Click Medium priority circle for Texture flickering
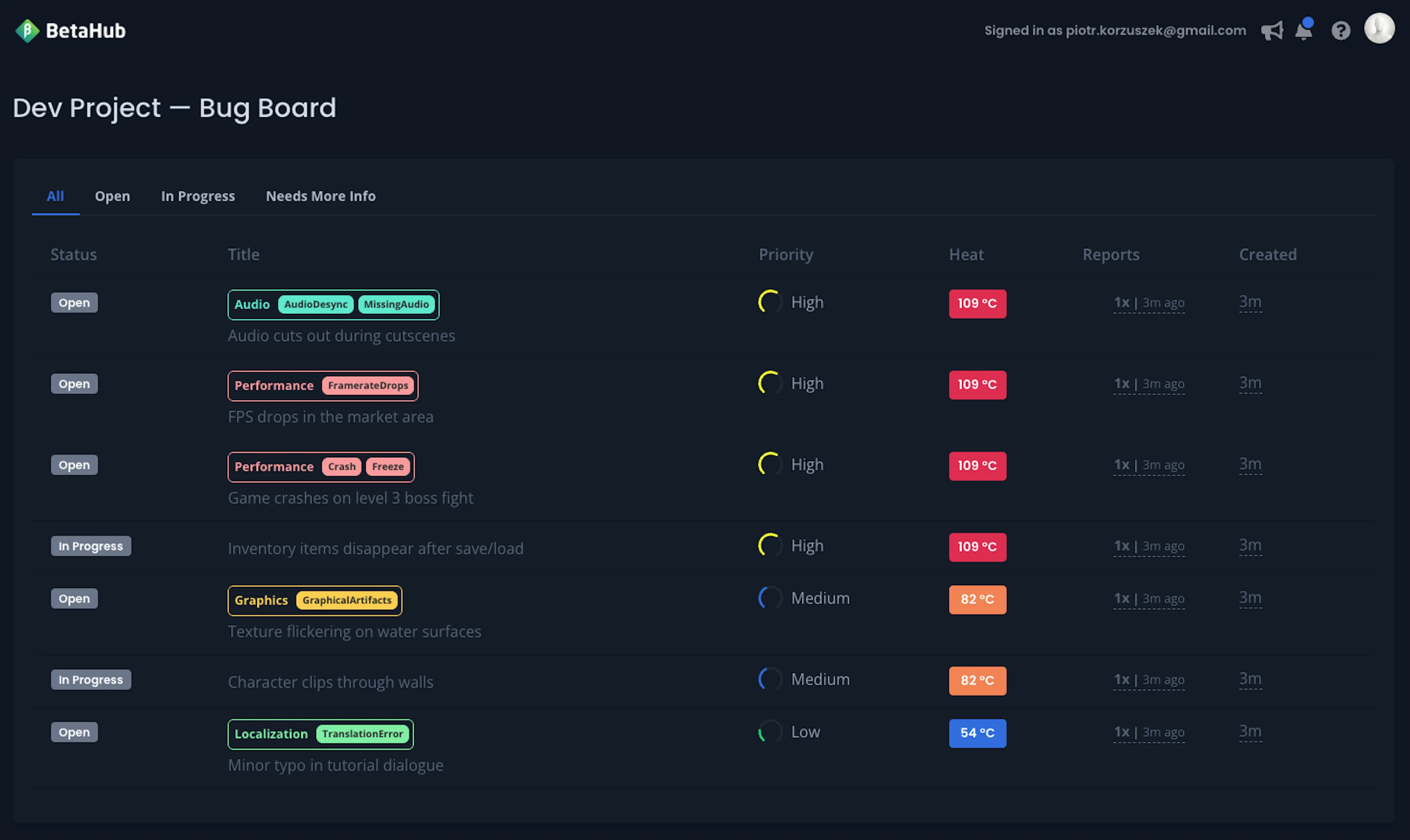 click(x=770, y=598)
